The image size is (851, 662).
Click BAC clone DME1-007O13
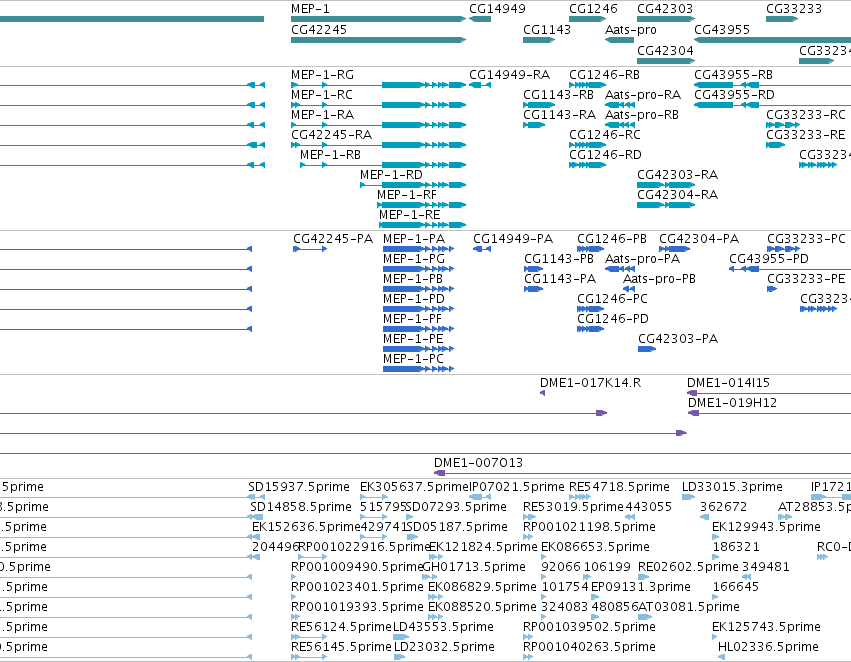pos(478,464)
